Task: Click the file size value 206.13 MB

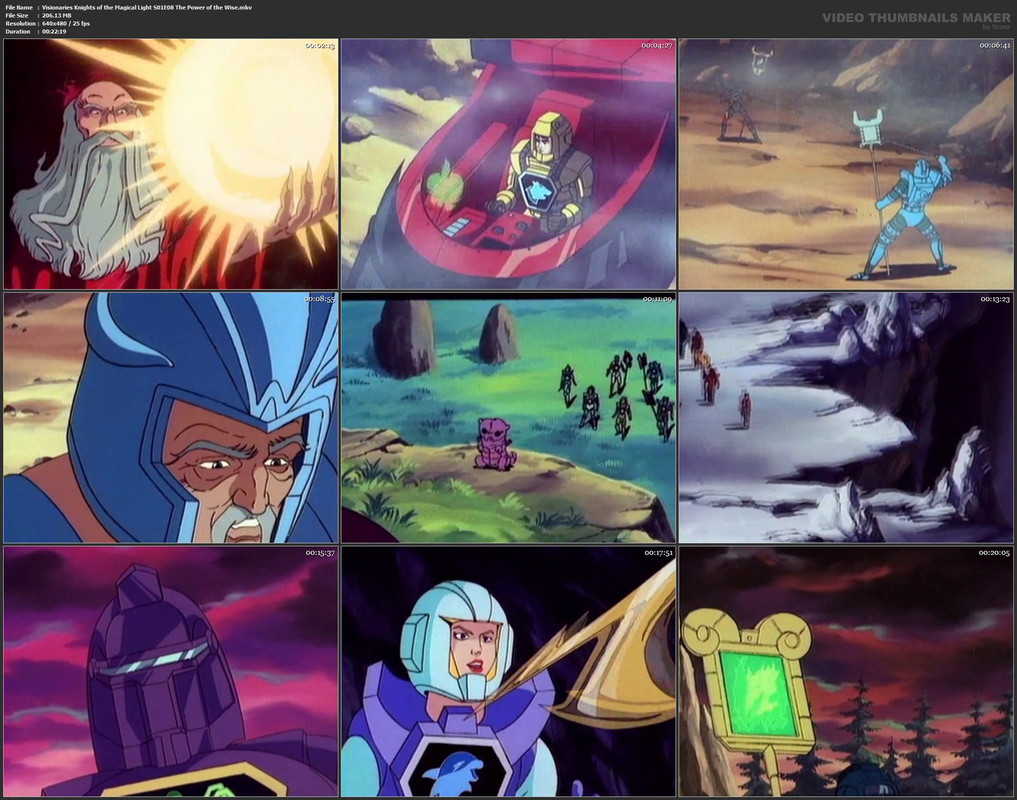Action: (x=57, y=15)
